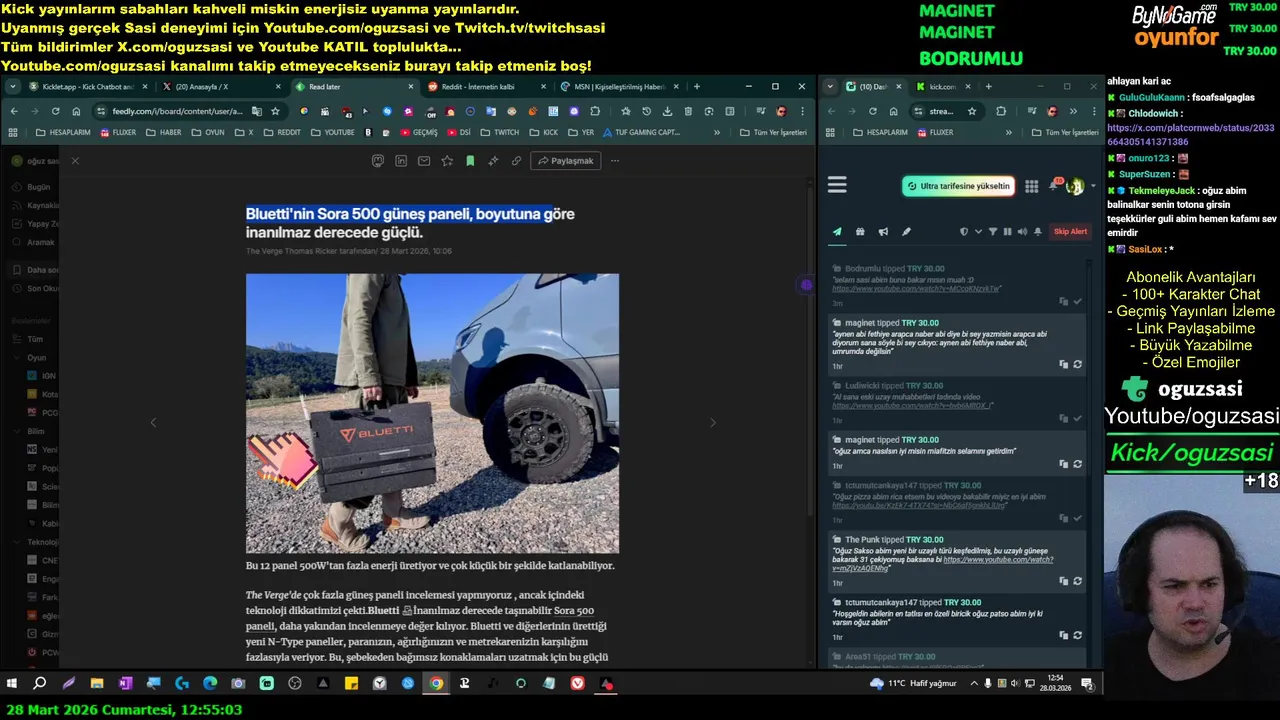This screenshot has height=720, width=1280.
Task: Expand the Tüm Yer İşaretleri folder in the left browser
Action: coord(774,132)
